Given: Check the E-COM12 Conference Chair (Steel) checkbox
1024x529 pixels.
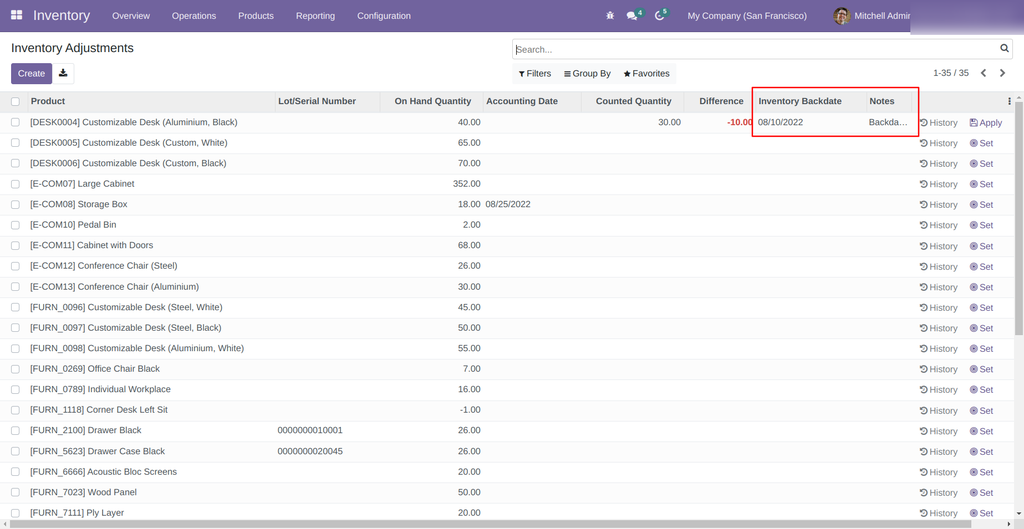Looking at the screenshot, I should 15,266.
